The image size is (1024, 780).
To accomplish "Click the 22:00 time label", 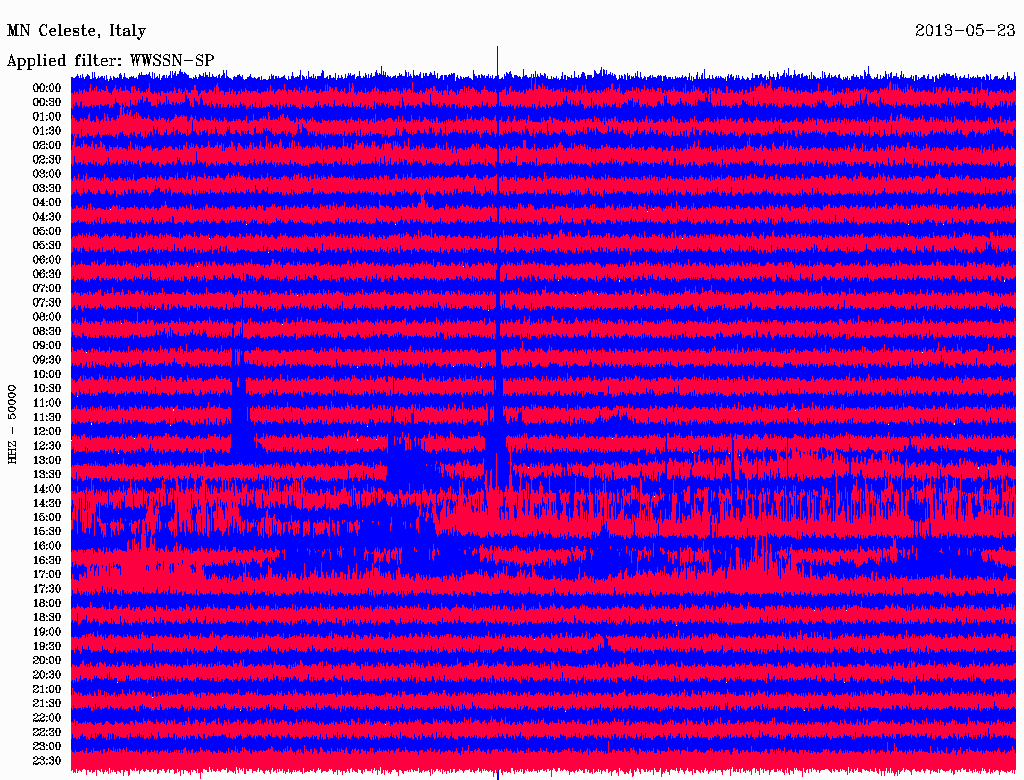I will 47,718.
